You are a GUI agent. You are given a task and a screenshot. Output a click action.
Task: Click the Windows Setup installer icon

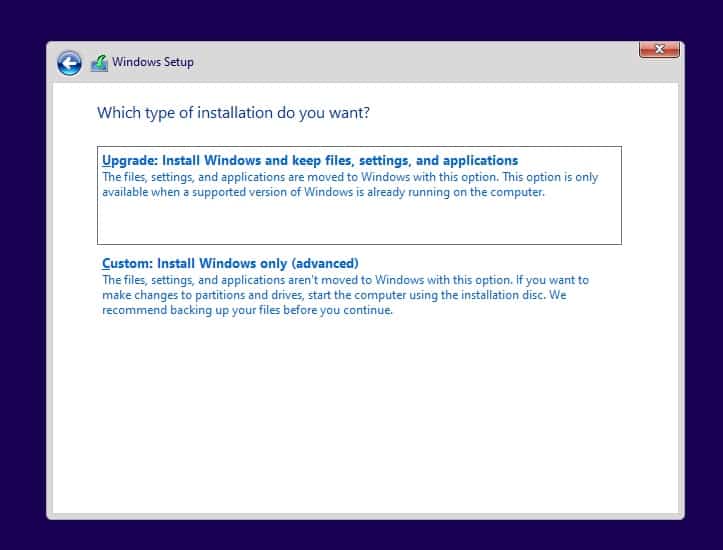[x=99, y=63]
